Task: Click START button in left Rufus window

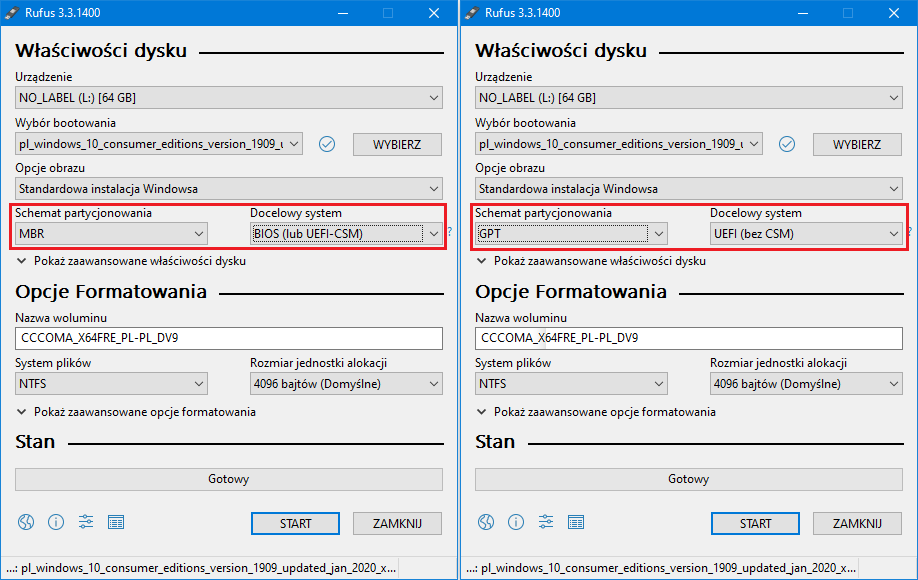Action: tap(296, 524)
